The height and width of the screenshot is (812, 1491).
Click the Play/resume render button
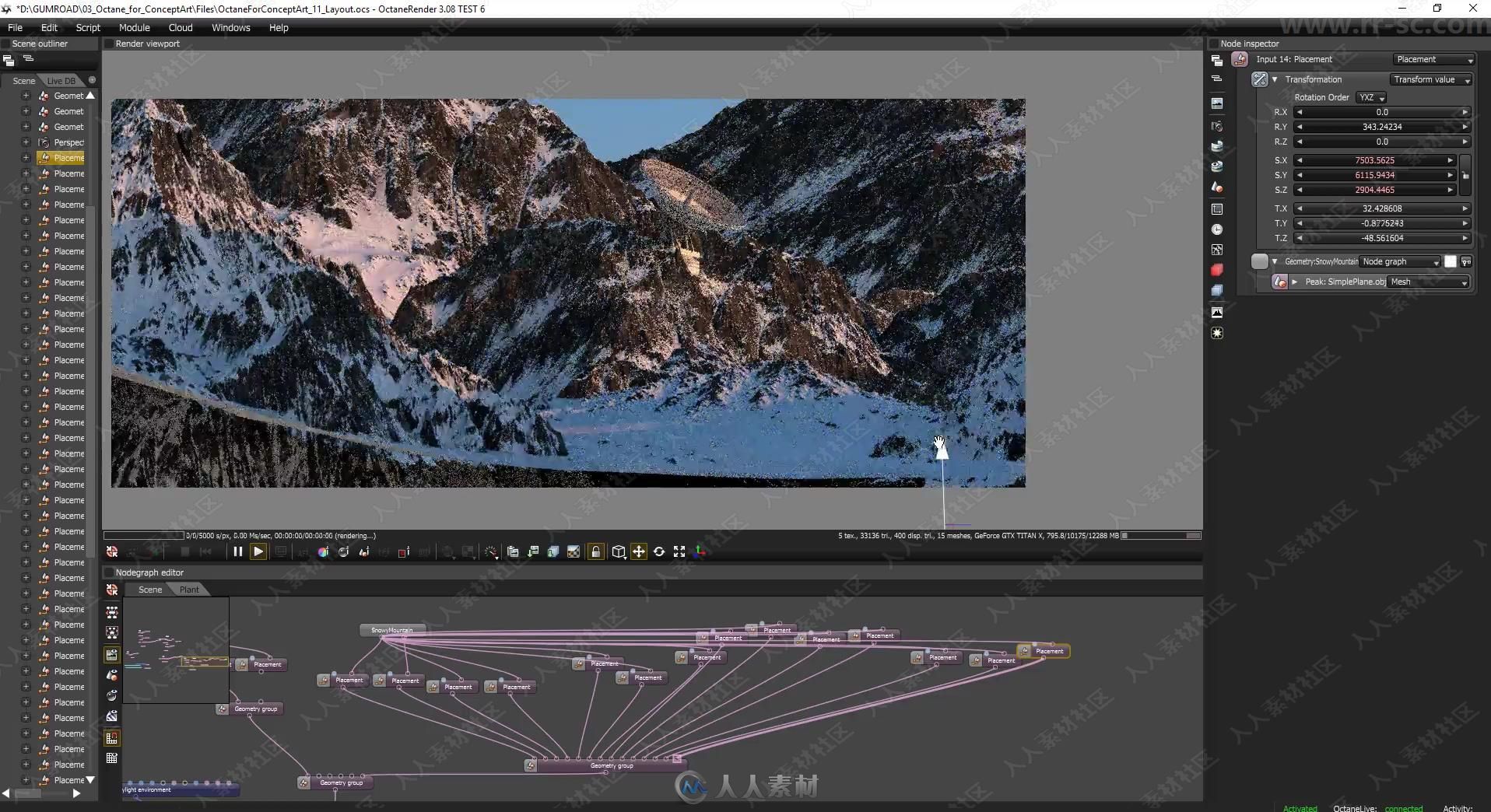coord(258,551)
